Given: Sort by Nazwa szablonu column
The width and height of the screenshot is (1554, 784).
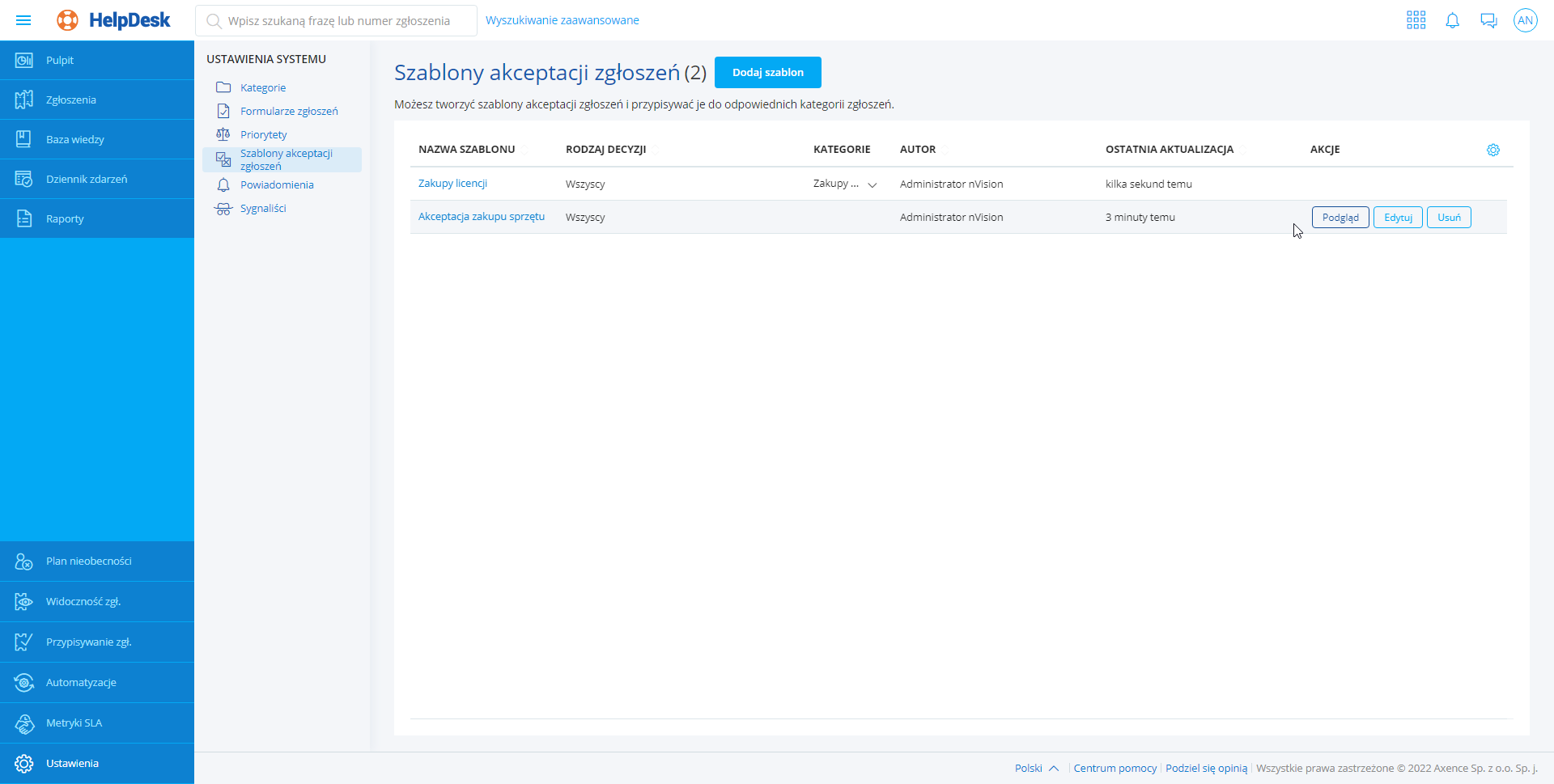Looking at the screenshot, I should click(466, 150).
